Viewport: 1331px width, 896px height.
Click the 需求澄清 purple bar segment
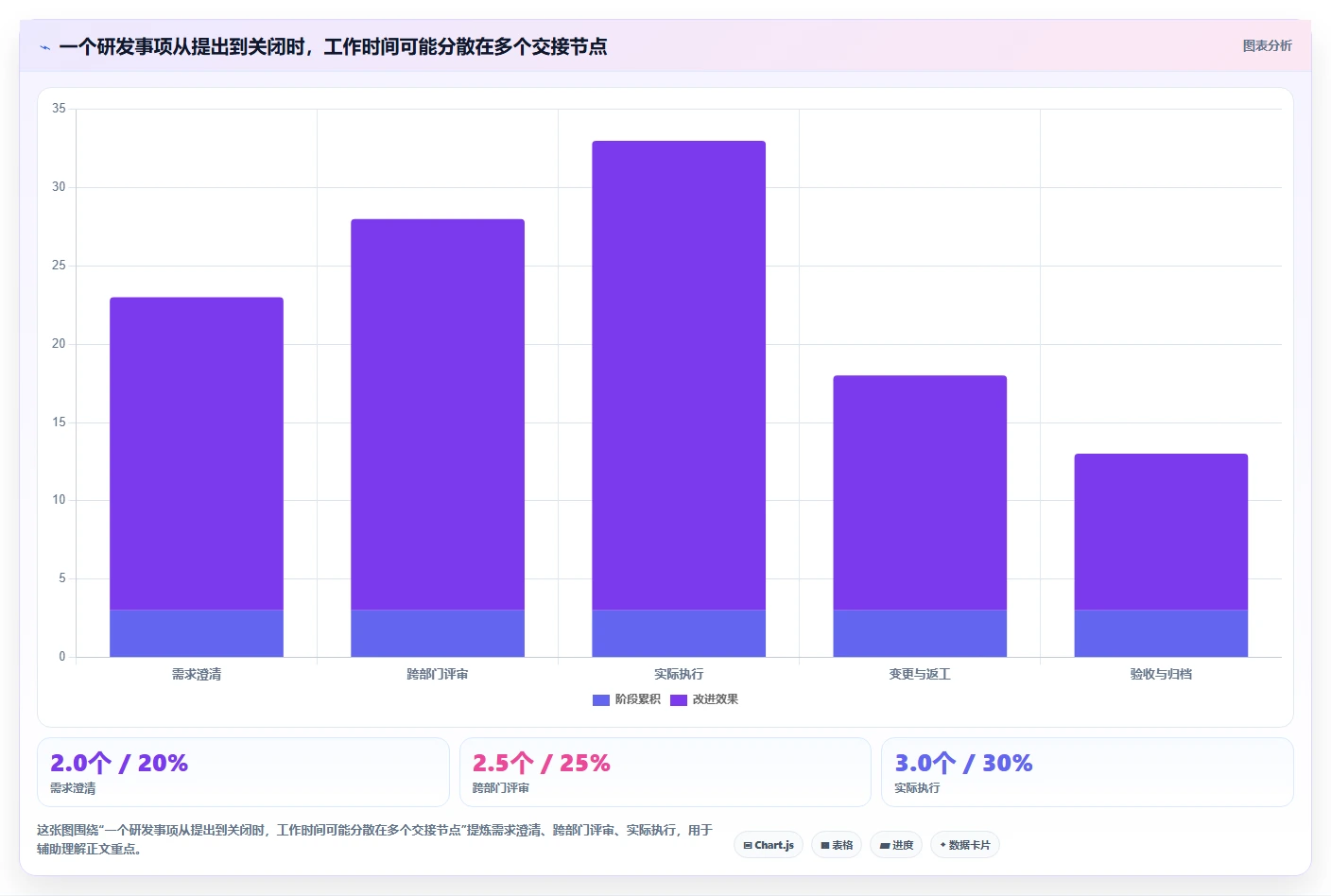tap(197, 454)
